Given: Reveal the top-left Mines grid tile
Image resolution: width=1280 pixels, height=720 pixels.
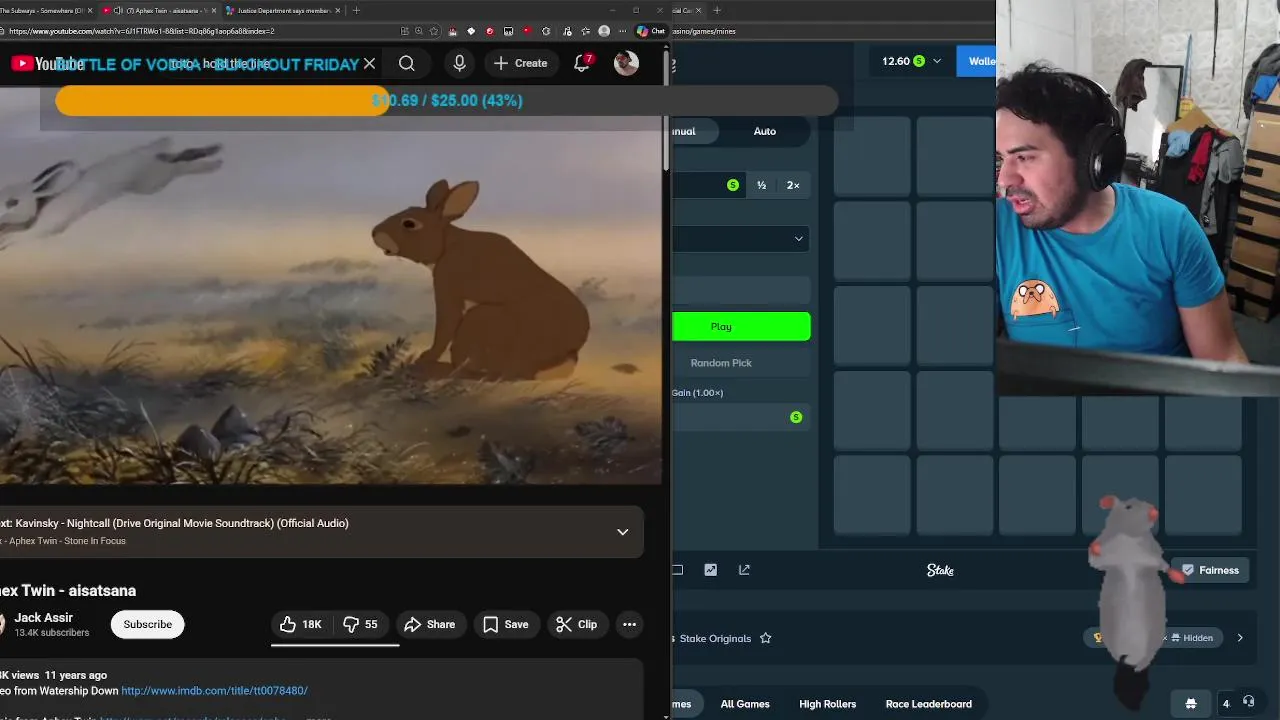Looking at the screenshot, I should (872, 156).
